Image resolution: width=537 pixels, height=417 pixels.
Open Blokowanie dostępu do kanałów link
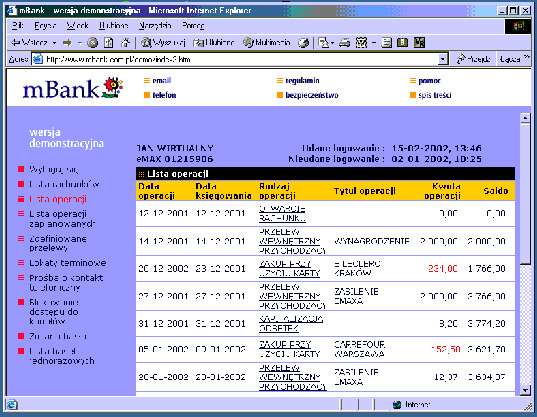coord(54,312)
